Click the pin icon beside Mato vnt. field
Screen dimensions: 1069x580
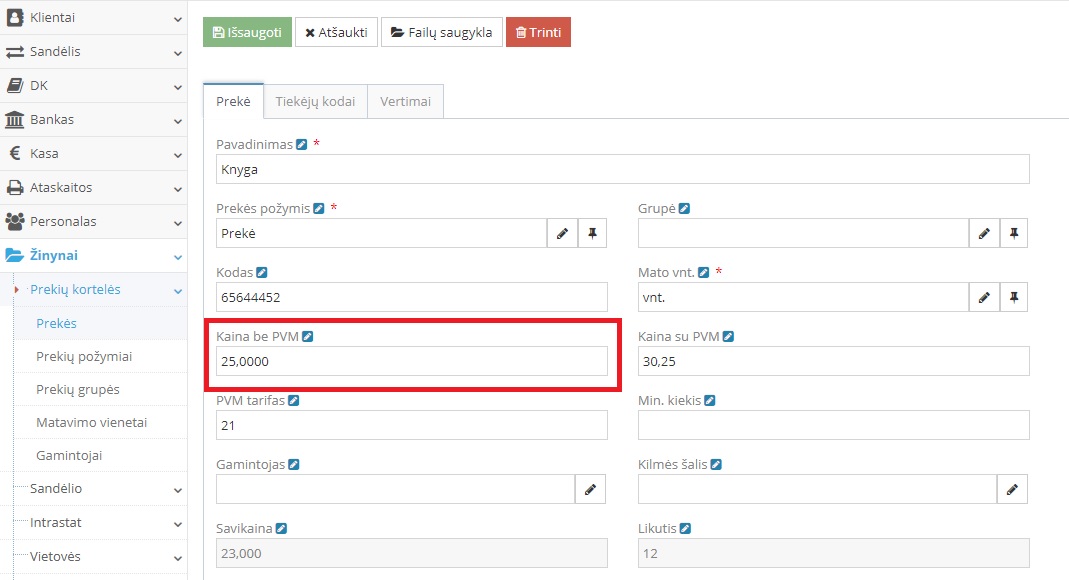point(1014,297)
